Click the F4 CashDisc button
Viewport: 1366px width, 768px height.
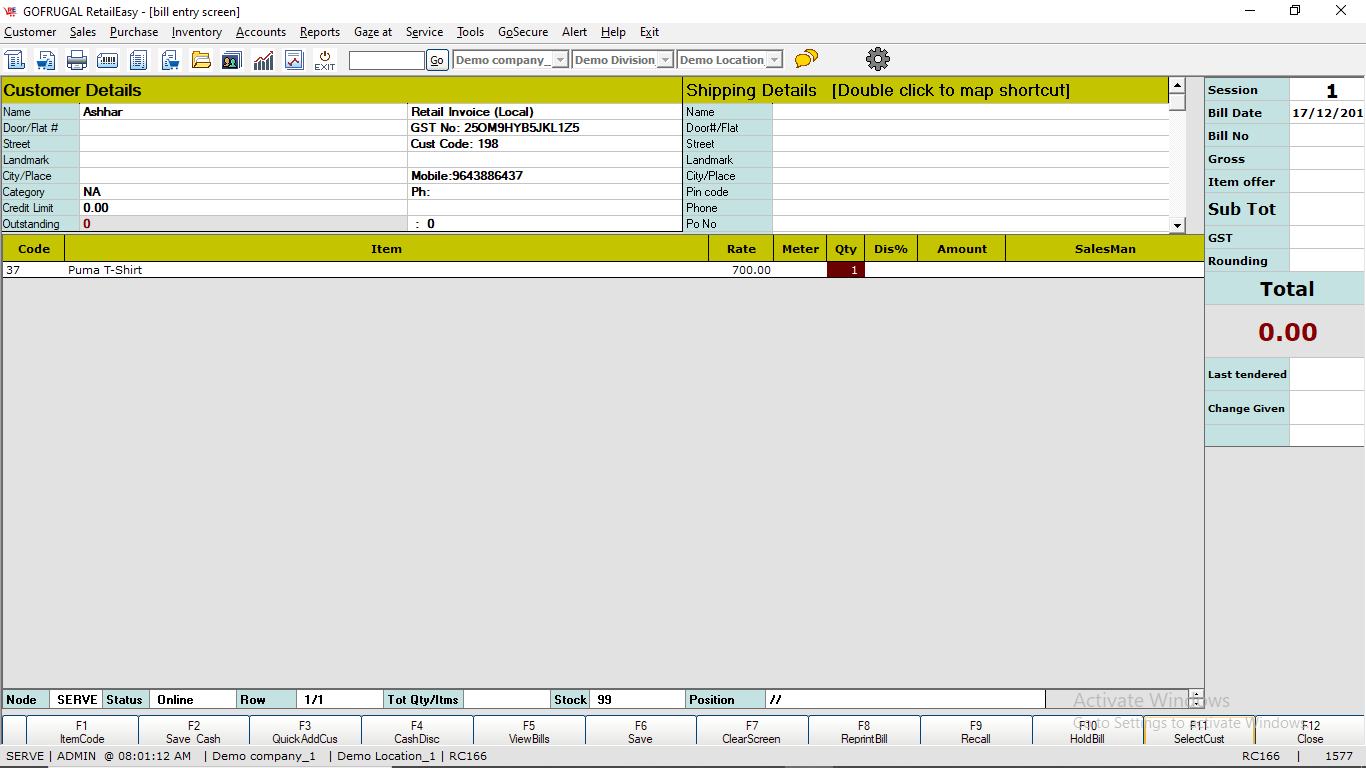(417, 732)
